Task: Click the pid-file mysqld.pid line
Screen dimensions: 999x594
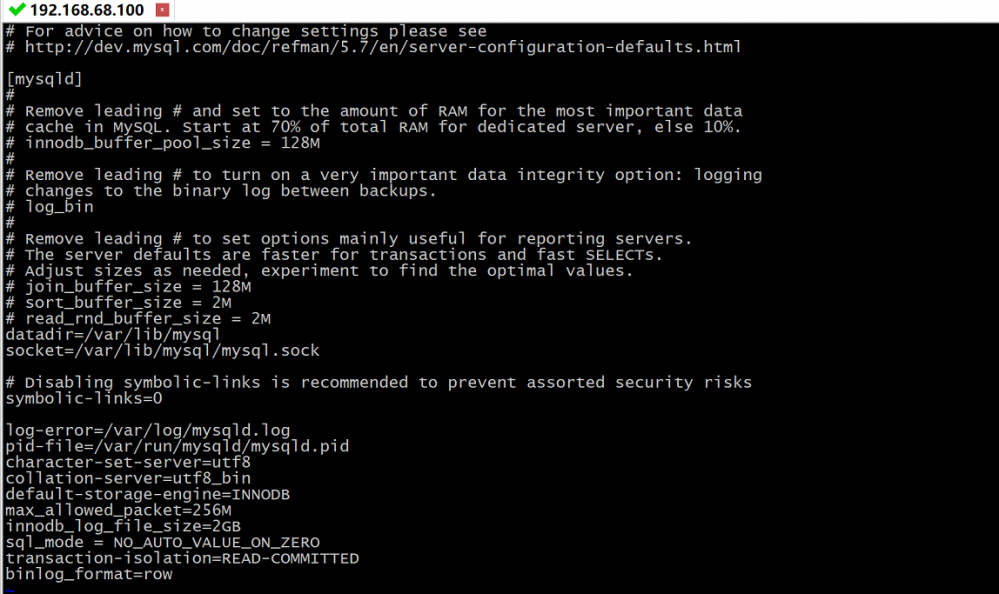Action: click(x=177, y=446)
